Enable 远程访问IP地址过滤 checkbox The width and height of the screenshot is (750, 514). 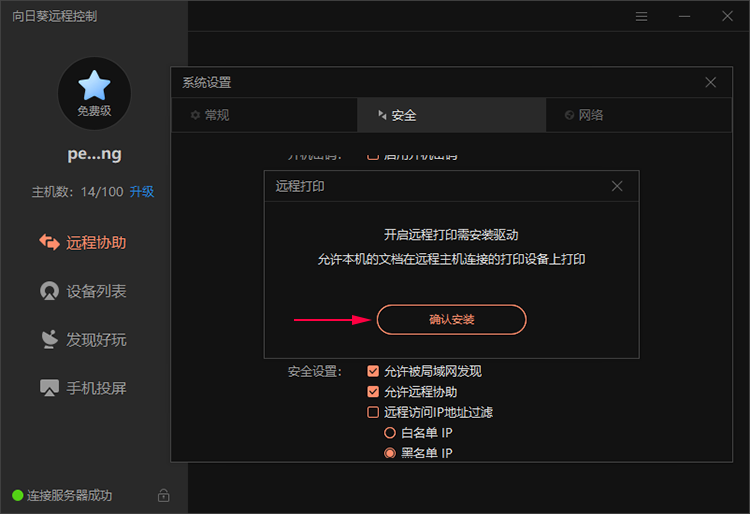click(x=373, y=412)
